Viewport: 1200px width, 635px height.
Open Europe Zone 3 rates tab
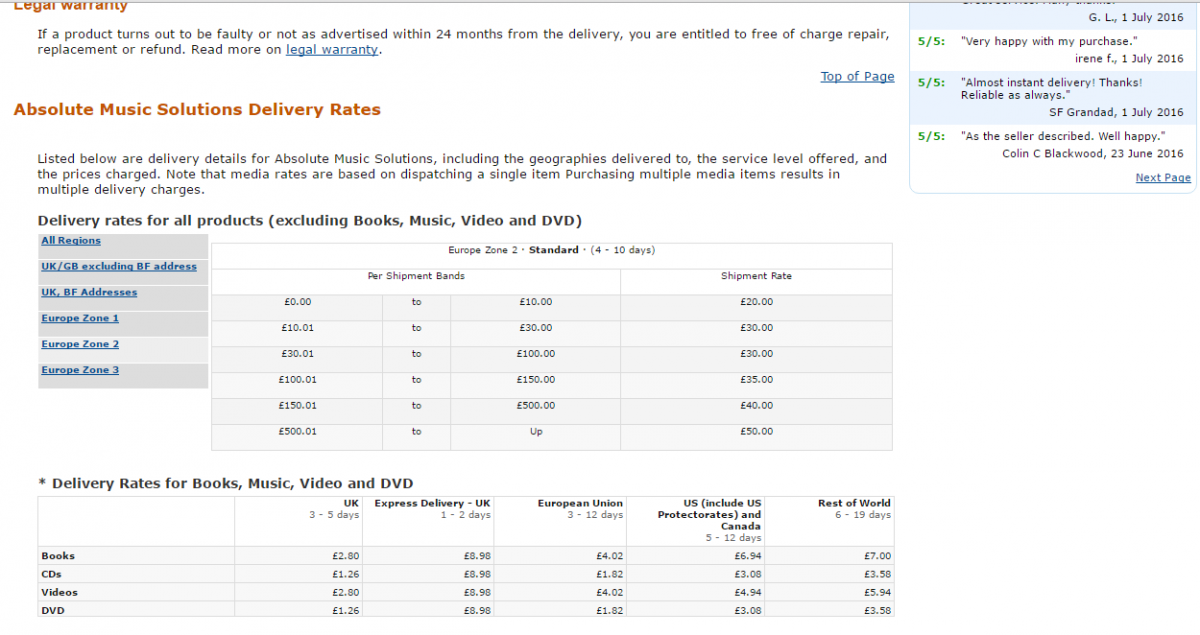point(80,371)
